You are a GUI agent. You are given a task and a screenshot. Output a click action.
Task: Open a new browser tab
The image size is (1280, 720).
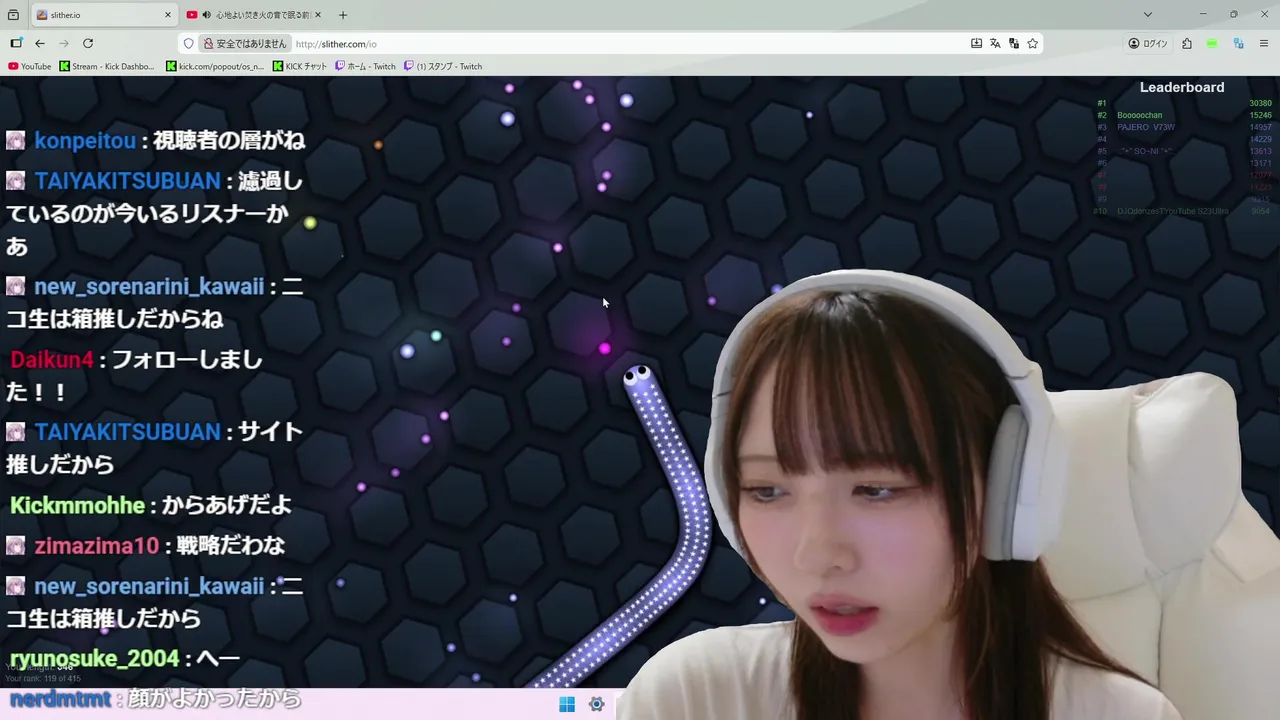point(343,15)
